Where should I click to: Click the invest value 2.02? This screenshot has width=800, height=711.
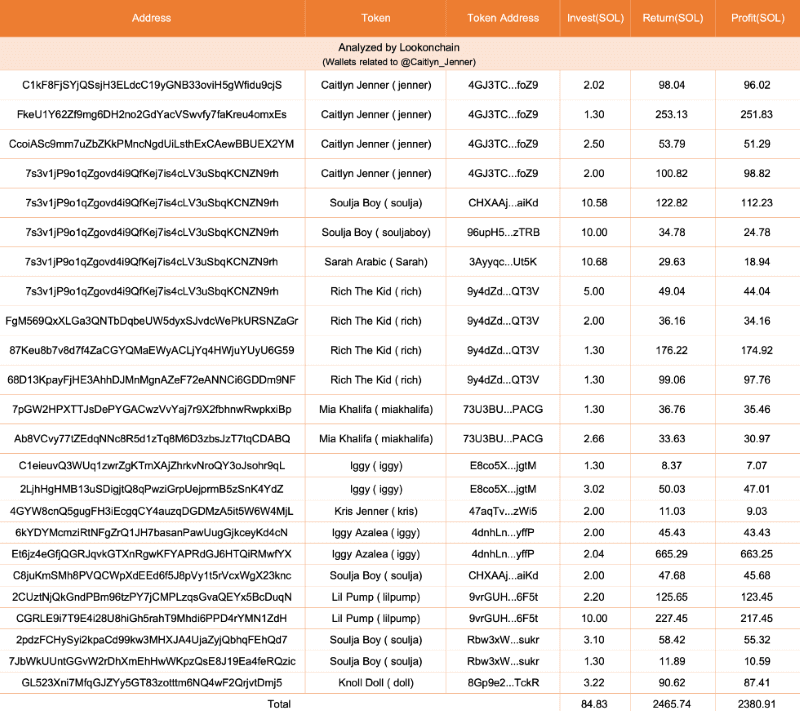[x=594, y=85]
